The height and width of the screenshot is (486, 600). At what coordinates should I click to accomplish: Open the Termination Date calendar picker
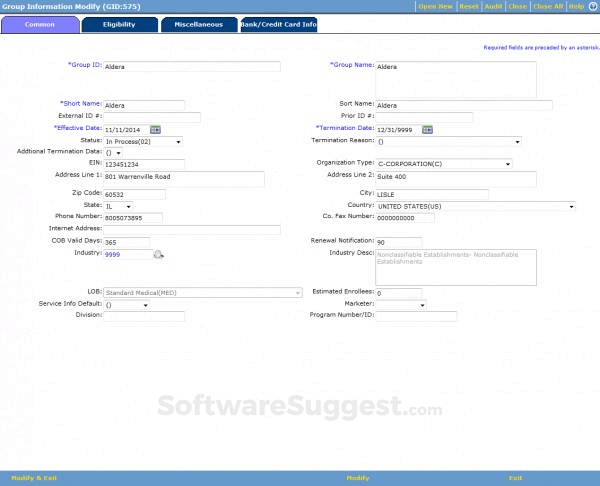point(427,130)
